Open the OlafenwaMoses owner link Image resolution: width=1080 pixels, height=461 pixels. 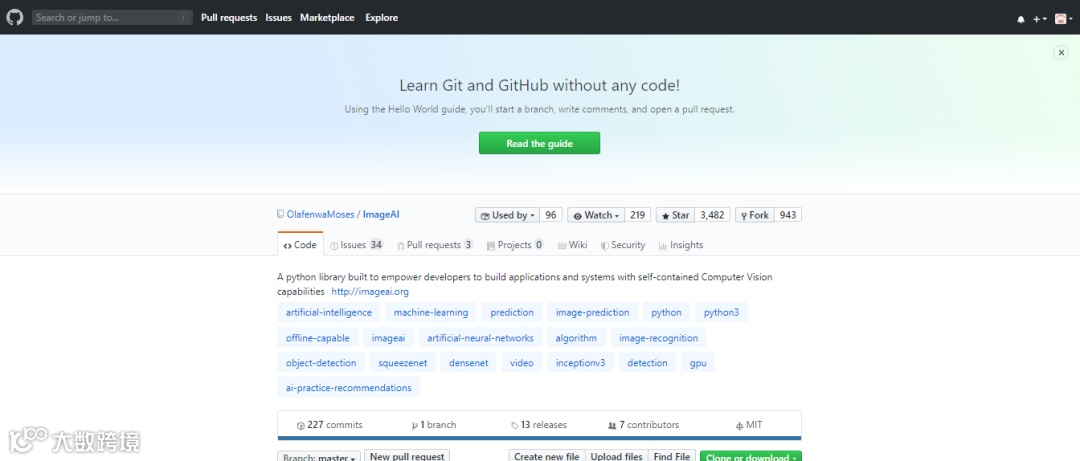(320, 214)
